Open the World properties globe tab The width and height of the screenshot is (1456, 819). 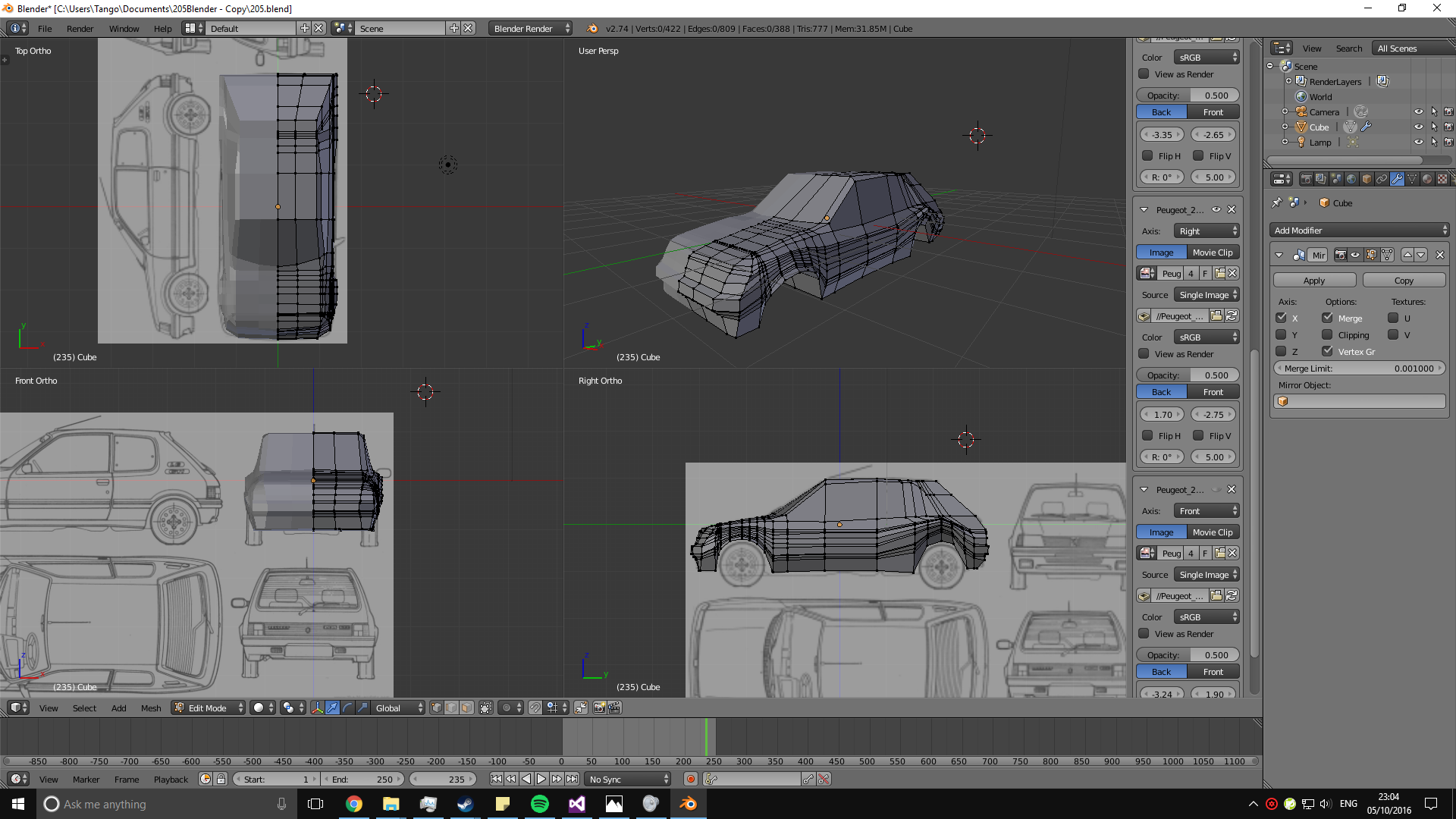pyautogui.click(x=1351, y=179)
